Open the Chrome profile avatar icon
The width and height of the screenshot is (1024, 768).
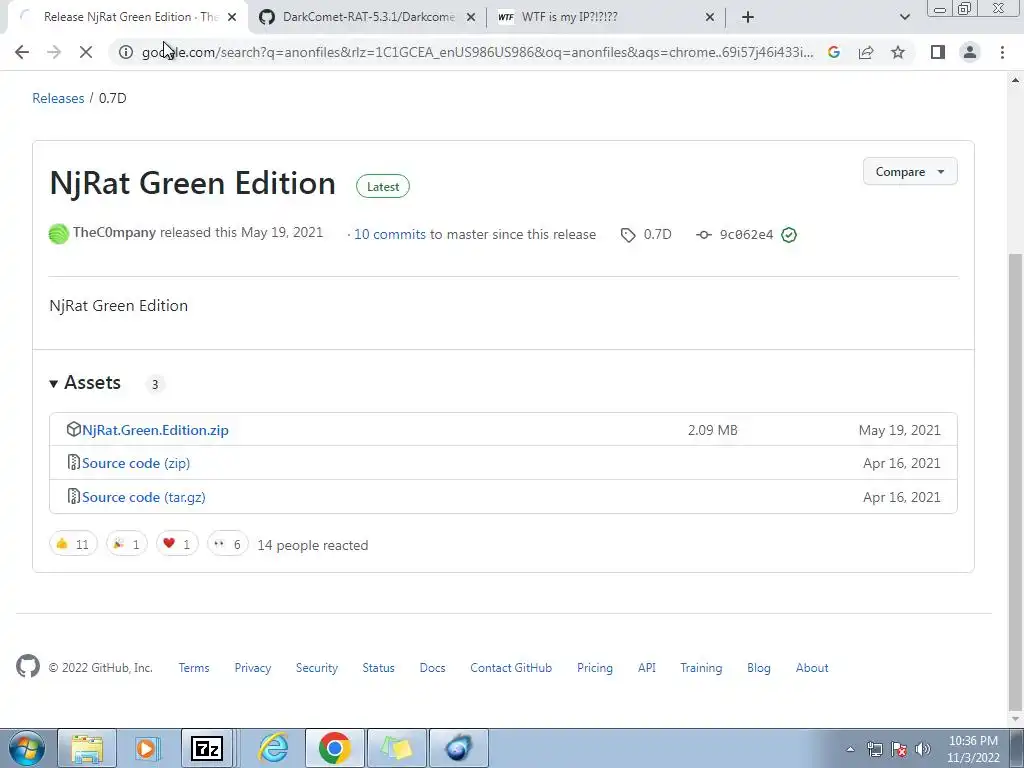(970, 52)
